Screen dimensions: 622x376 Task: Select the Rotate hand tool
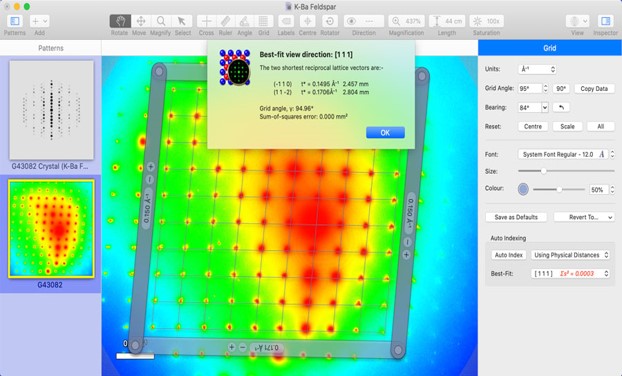click(x=120, y=21)
